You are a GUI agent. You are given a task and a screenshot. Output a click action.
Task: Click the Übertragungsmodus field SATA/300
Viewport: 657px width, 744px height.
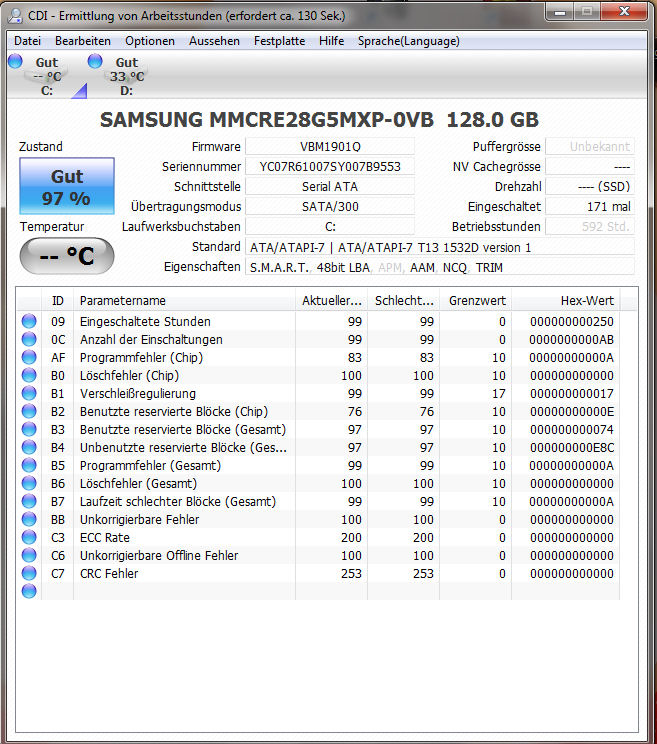pyautogui.click(x=330, y=206)
